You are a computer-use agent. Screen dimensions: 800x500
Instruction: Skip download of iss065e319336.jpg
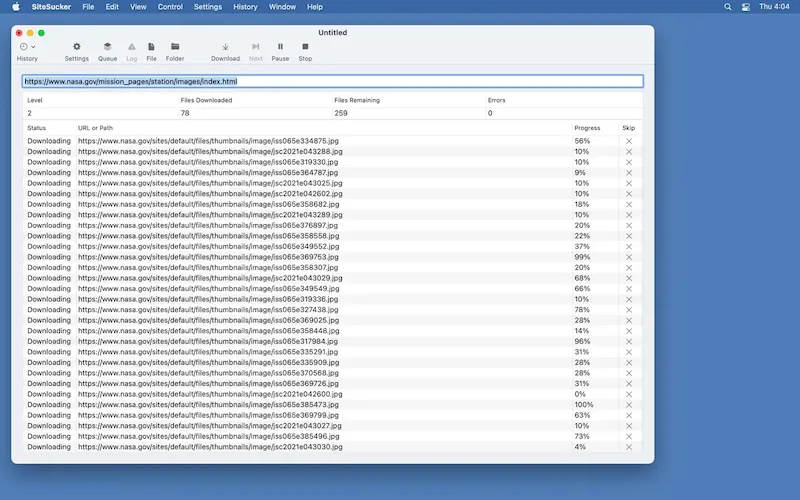pyautogui.click(x=629, y=299)
